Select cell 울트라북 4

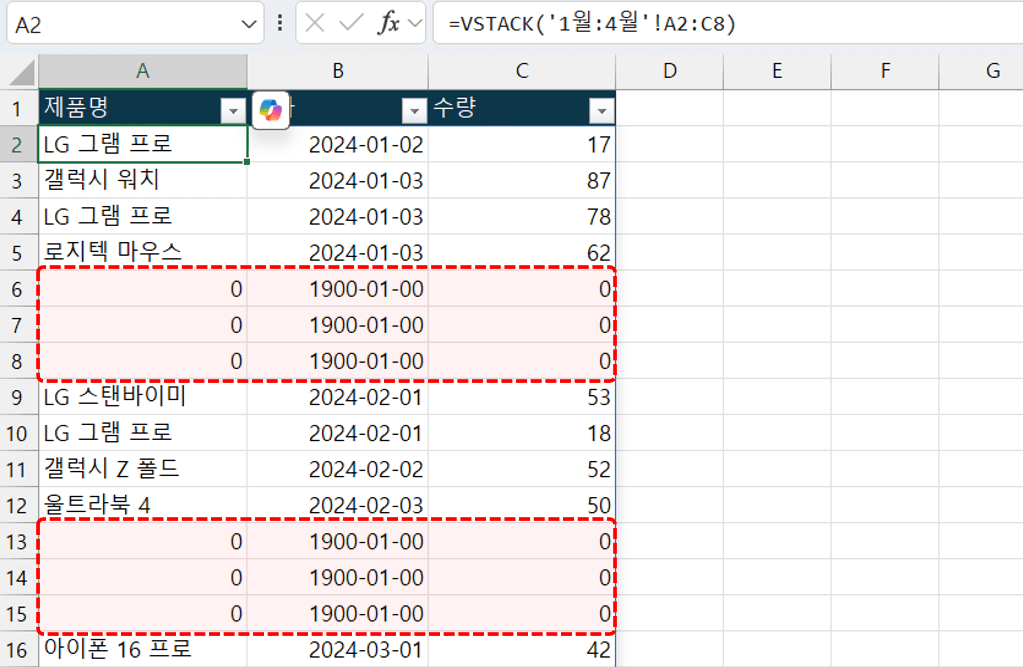pos(143,505)
